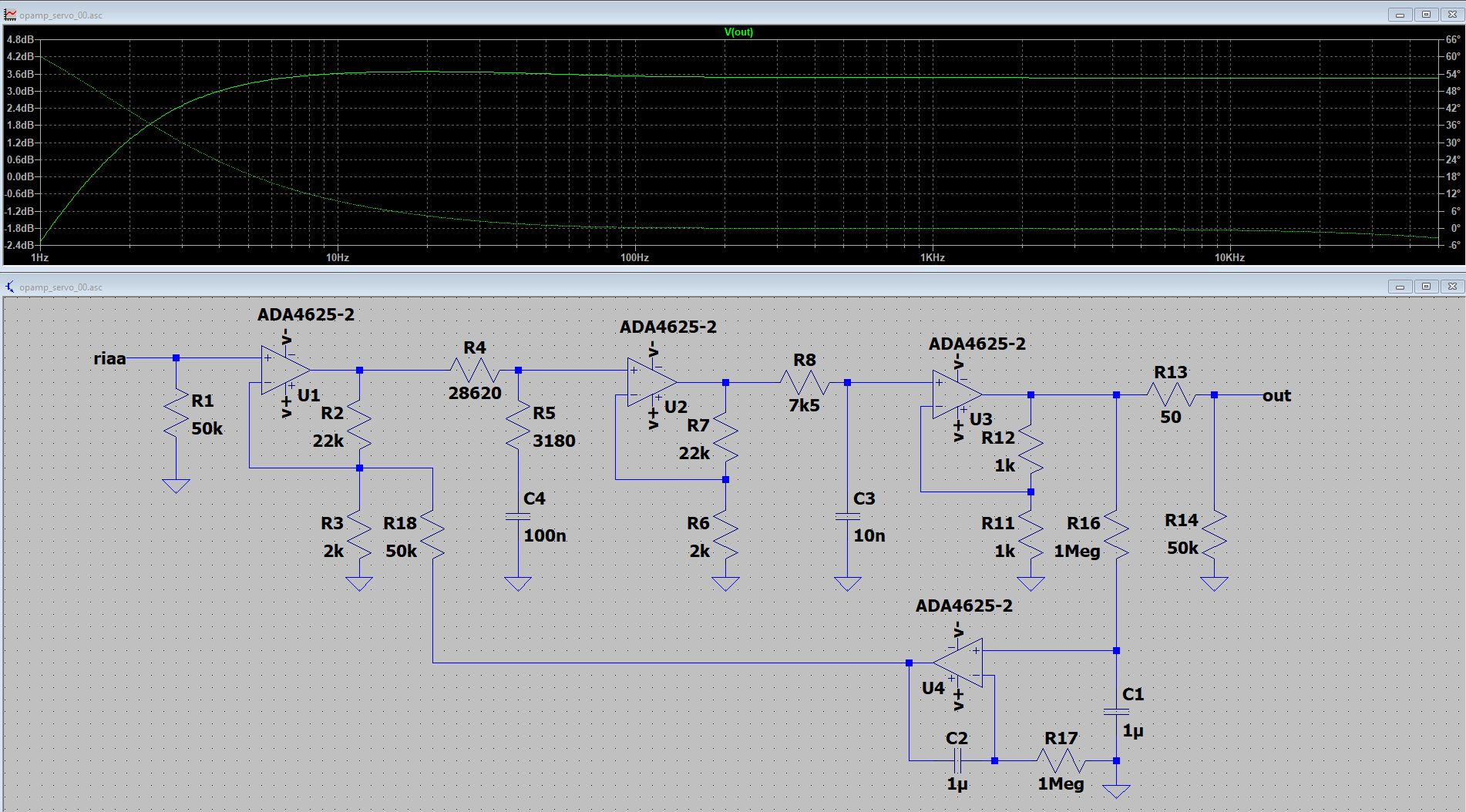
Task: Click the ground symbol below C3
Action: [848, 584]
